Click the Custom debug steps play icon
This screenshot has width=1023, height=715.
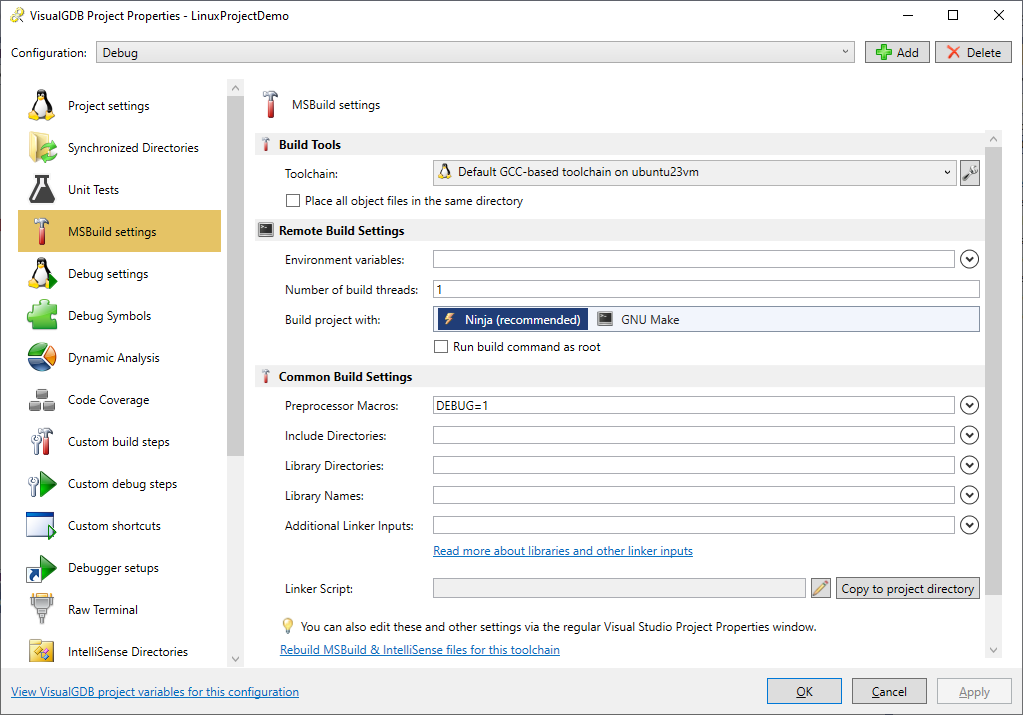point(42,483)
